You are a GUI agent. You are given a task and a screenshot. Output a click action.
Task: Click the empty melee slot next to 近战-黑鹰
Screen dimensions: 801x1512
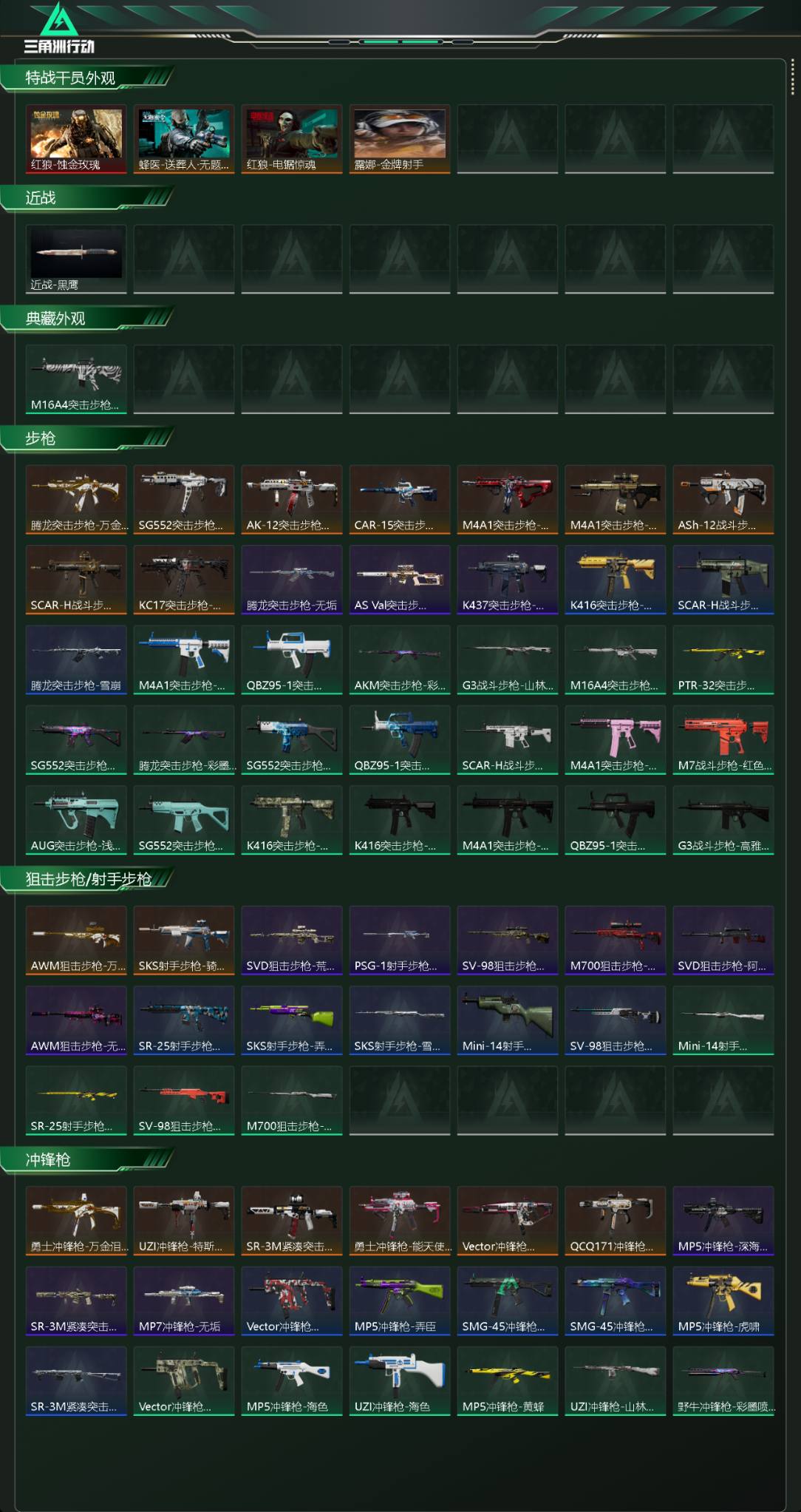point(184,260)
